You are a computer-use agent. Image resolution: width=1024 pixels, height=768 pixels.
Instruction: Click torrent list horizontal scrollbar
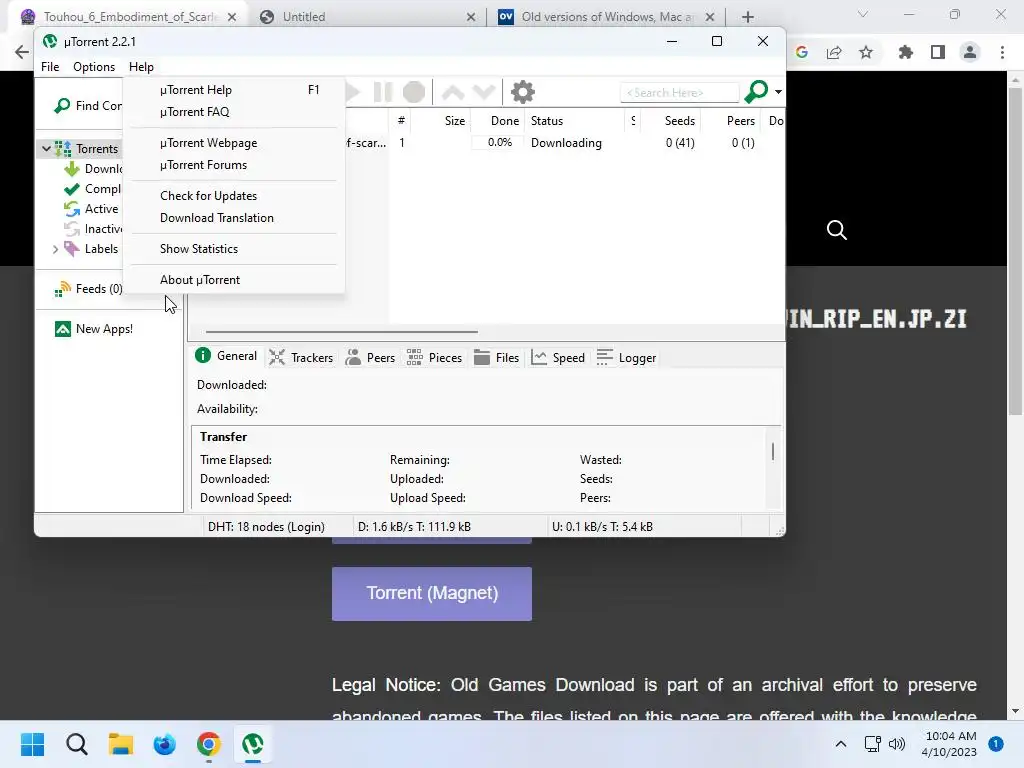(342, 332)
